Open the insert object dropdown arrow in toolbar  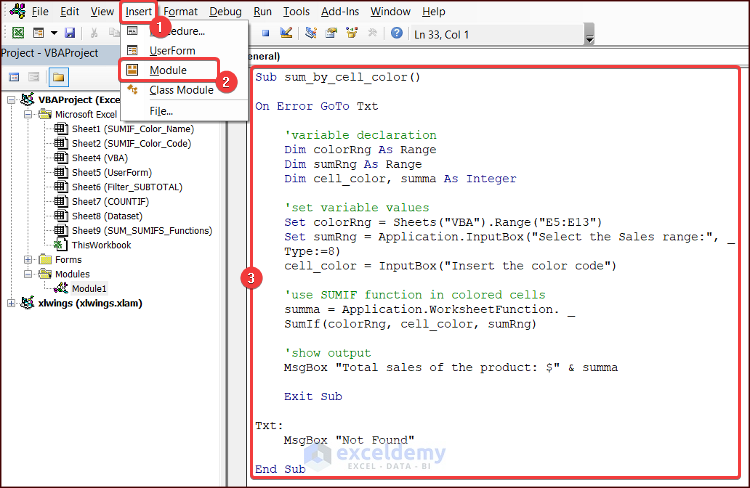coord(54,33)
